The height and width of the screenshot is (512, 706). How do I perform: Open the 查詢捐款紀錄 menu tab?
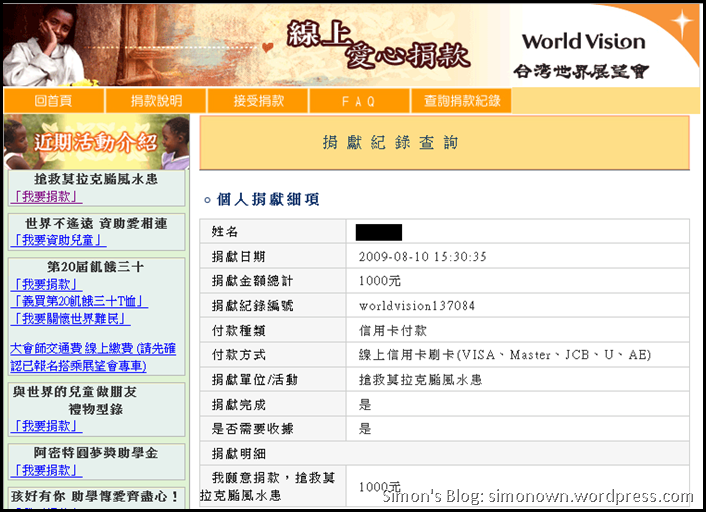point(462,100)
